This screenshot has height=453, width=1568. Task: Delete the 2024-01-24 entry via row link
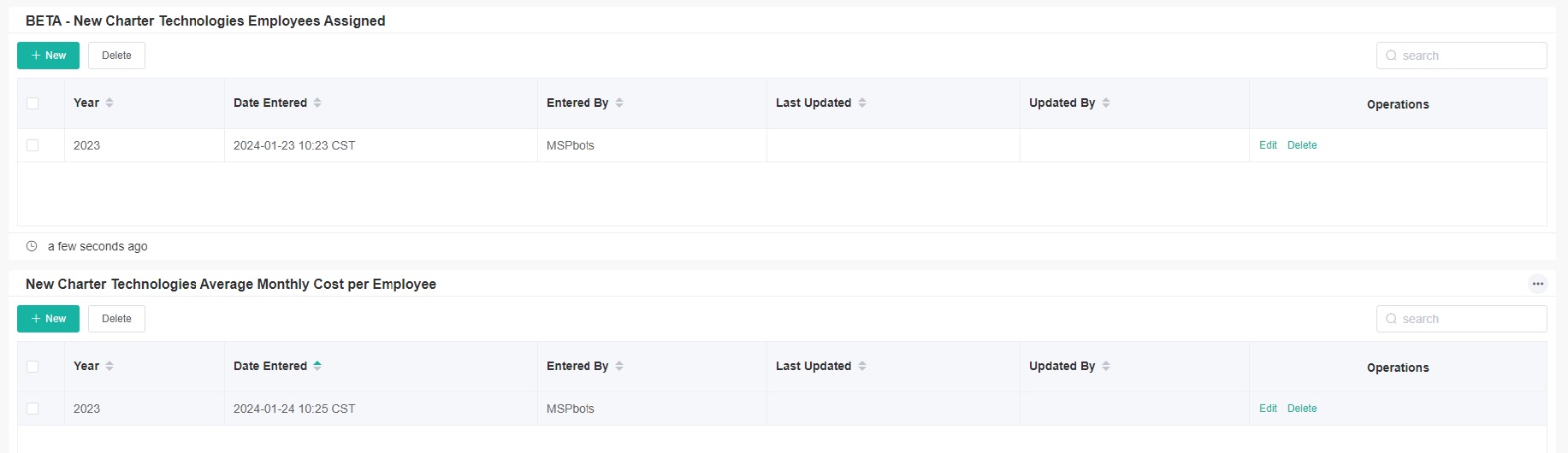1302,409
